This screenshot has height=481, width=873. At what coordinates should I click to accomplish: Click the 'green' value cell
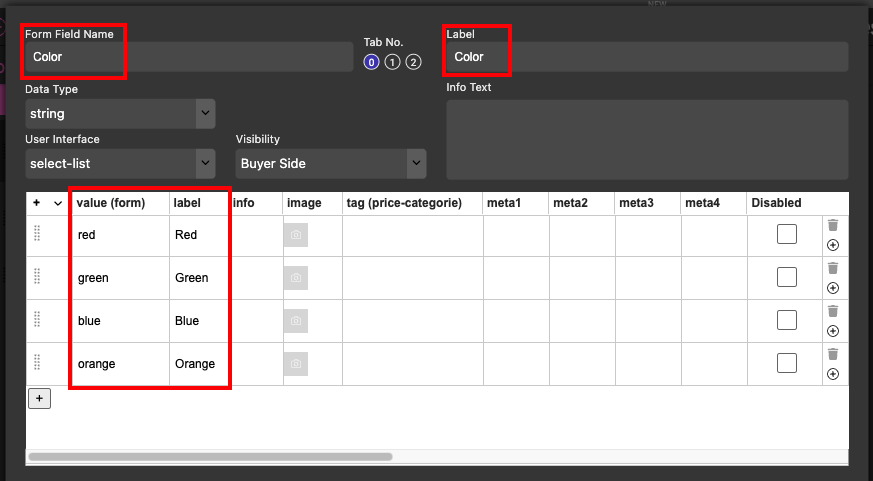pos(121,278)
